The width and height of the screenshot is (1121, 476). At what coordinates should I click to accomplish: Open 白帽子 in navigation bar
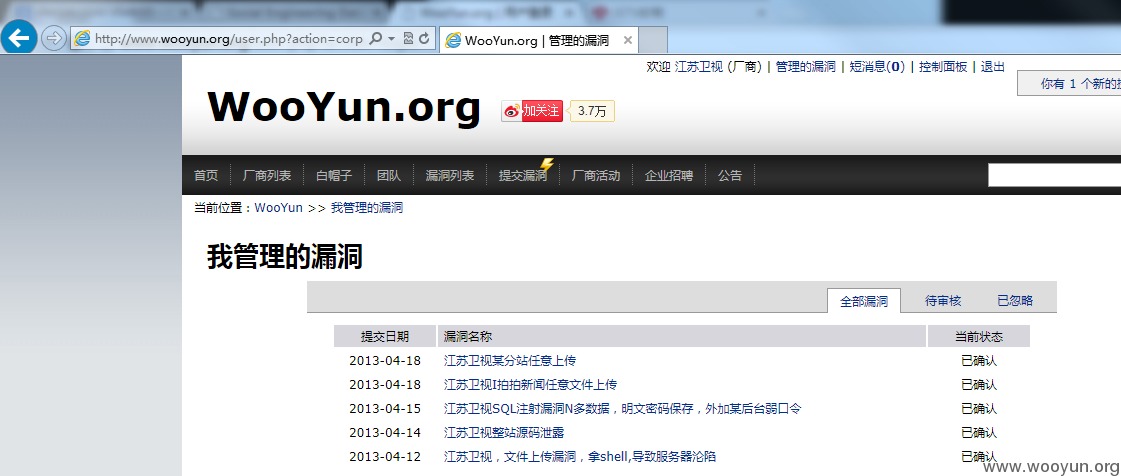334,175
